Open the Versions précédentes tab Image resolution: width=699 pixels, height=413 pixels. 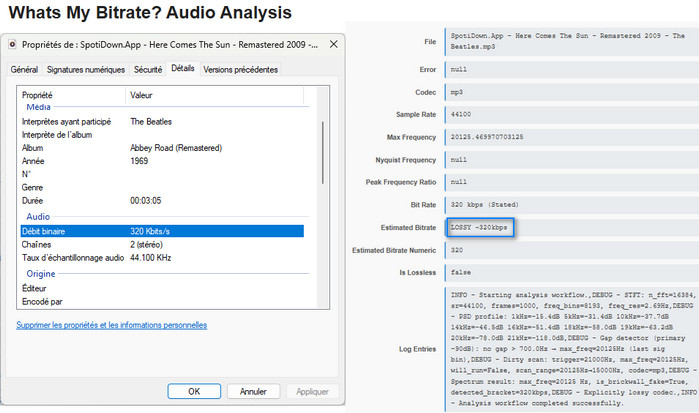pos(240,70)
